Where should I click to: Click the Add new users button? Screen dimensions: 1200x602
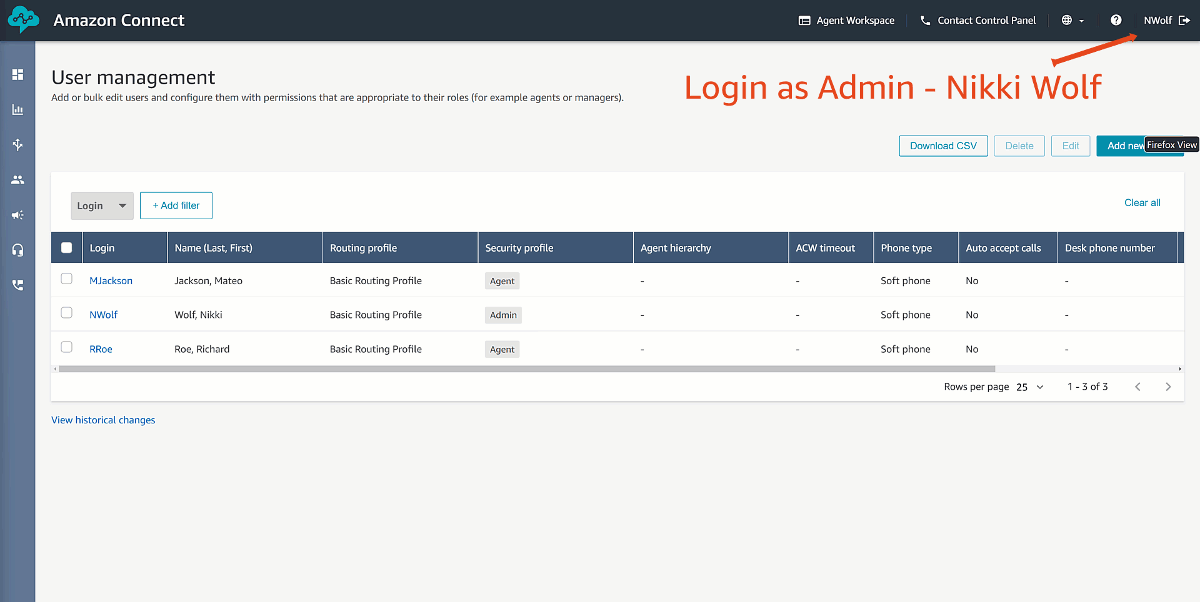pos(1140,146)
